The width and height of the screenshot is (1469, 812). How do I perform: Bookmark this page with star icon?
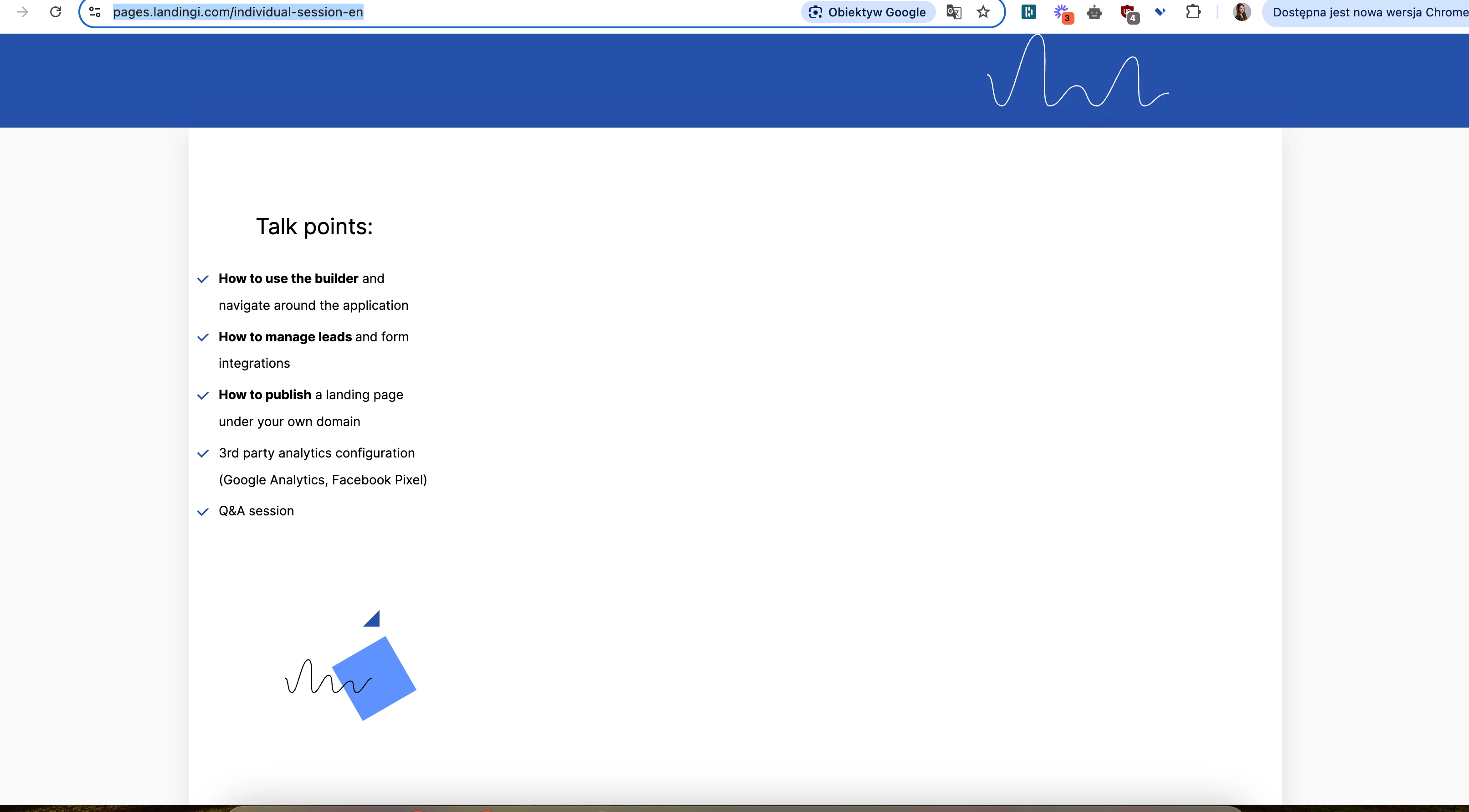click(x=983, y=12)
